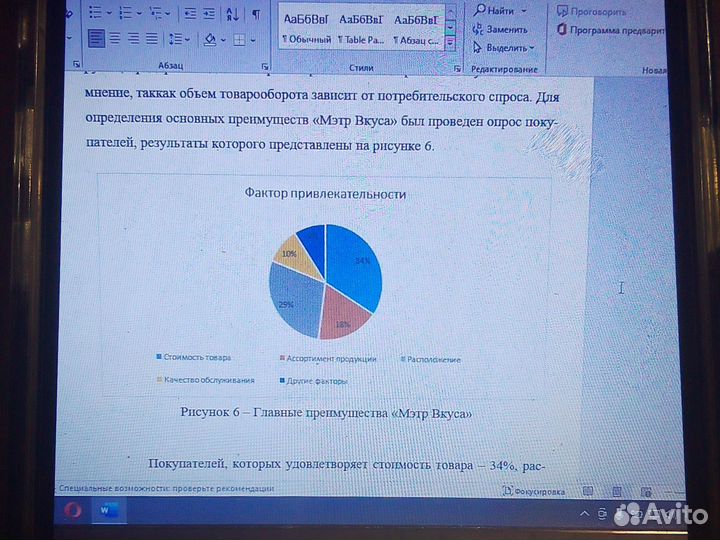Image resolution: width=720 pixels, height=540 pixels.
Task: Center the paragraph text
Action: click(x=115, y=39)
